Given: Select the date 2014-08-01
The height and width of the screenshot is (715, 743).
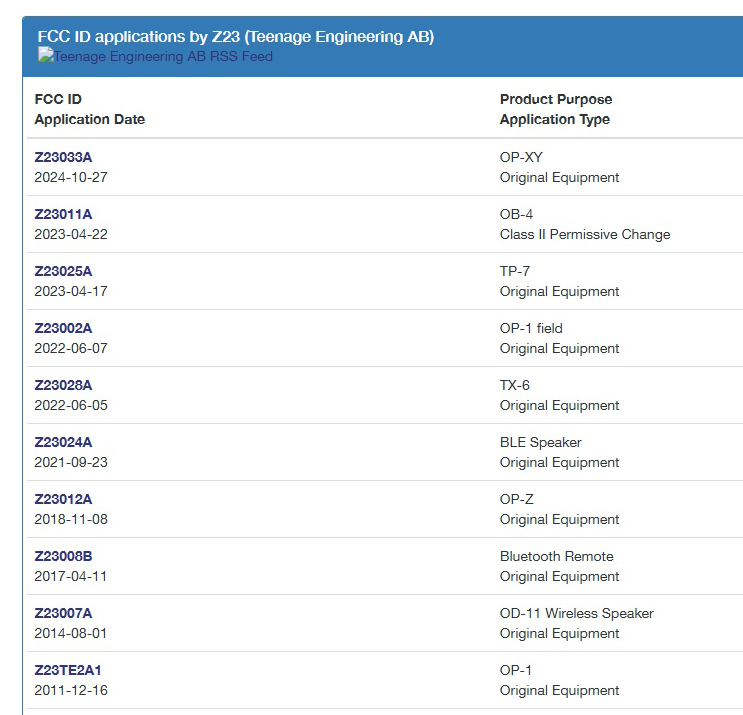Looking at the screenshot, I should pos(71,633).
